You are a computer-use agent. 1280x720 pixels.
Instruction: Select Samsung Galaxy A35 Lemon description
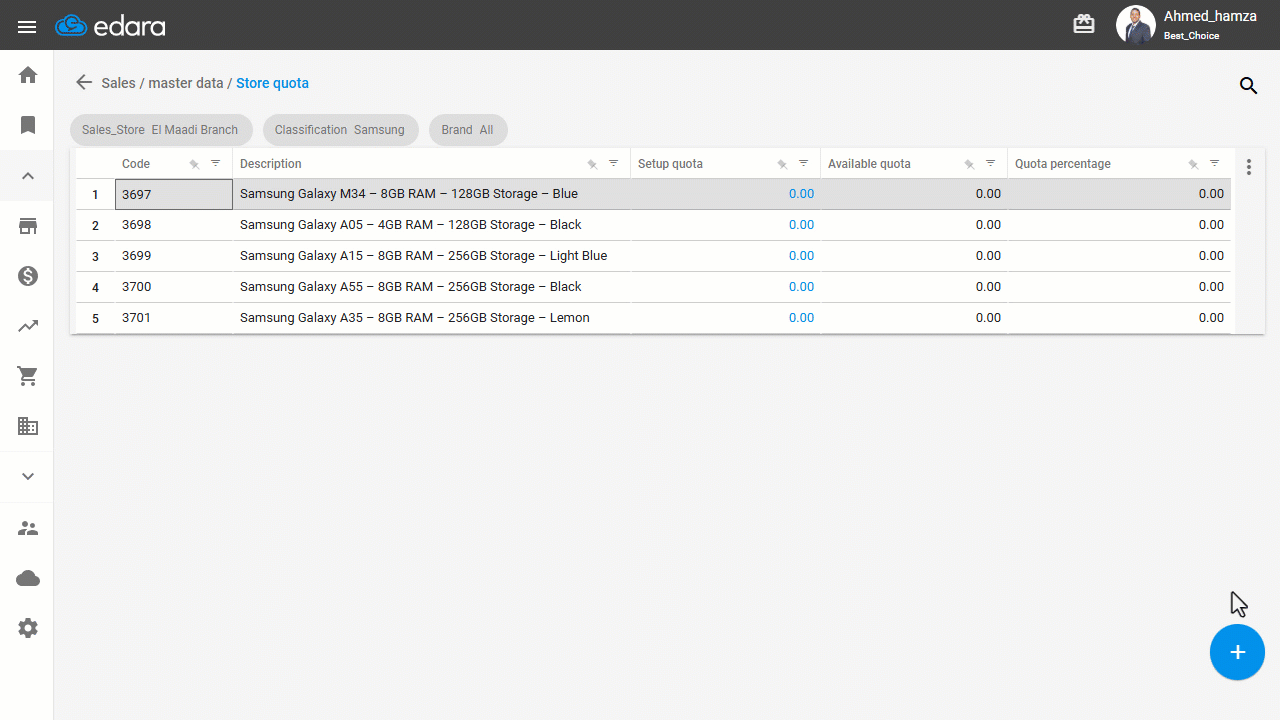click(415, 318)
